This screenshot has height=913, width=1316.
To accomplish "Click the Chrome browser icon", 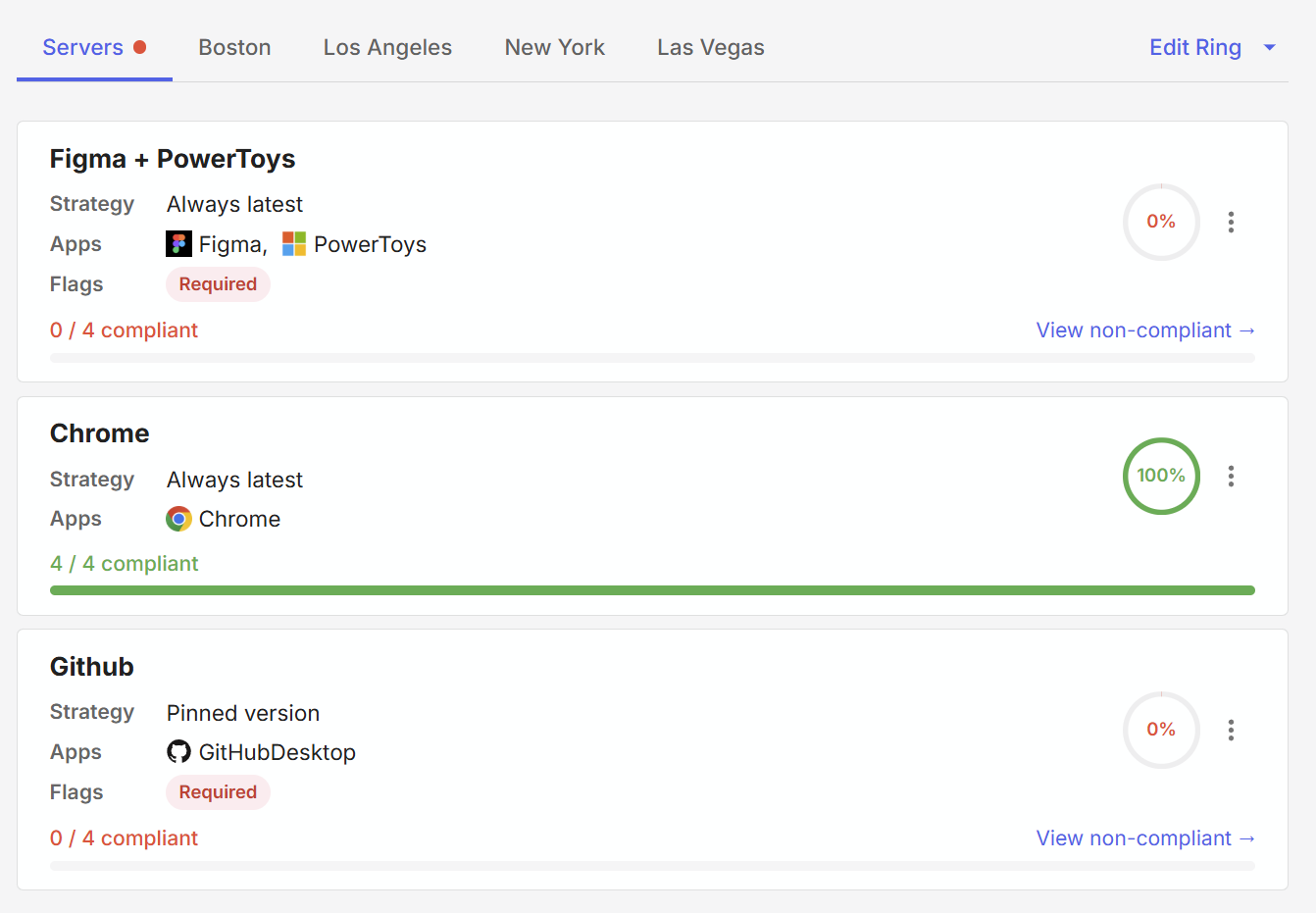I will pos(178,519).
